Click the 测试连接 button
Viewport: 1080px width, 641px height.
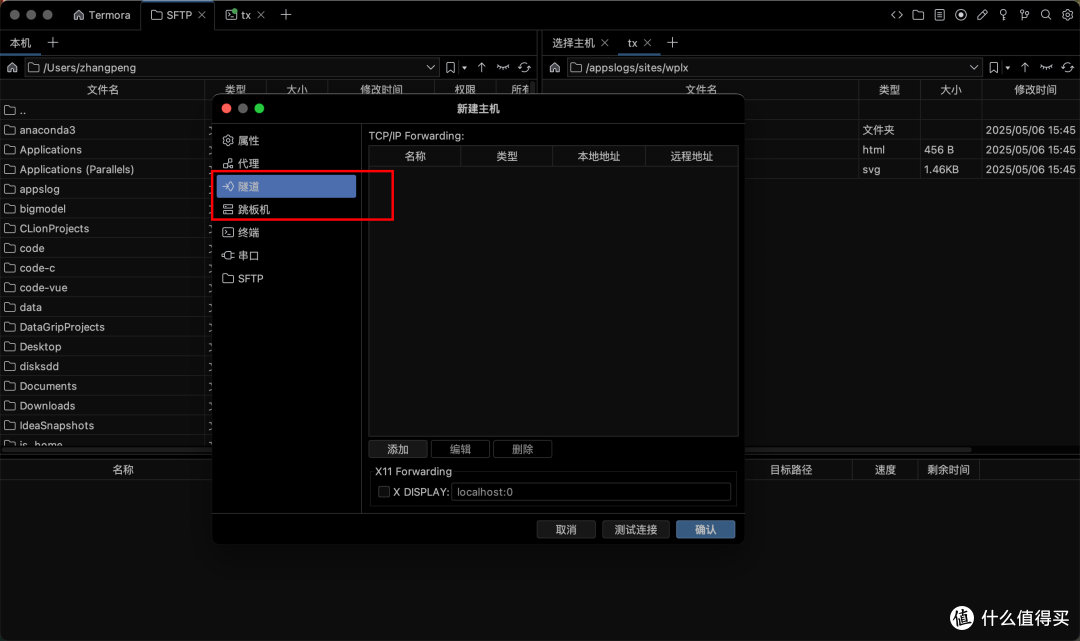(x=636, y=529)
